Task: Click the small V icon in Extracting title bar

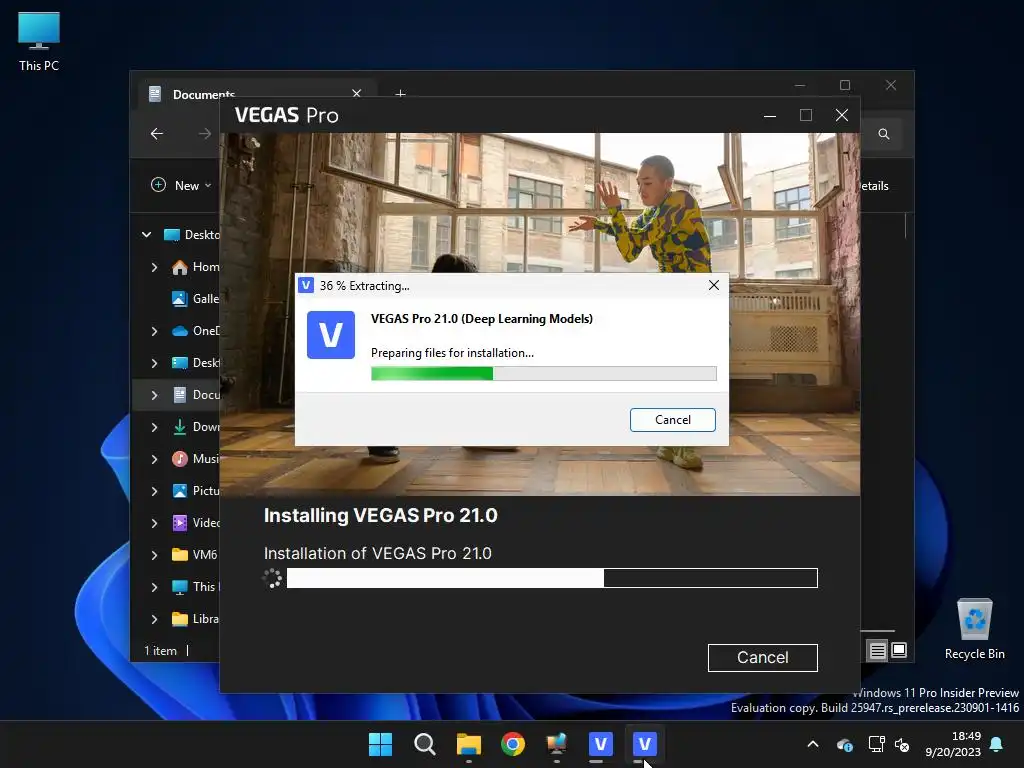Action: [306, 285]
